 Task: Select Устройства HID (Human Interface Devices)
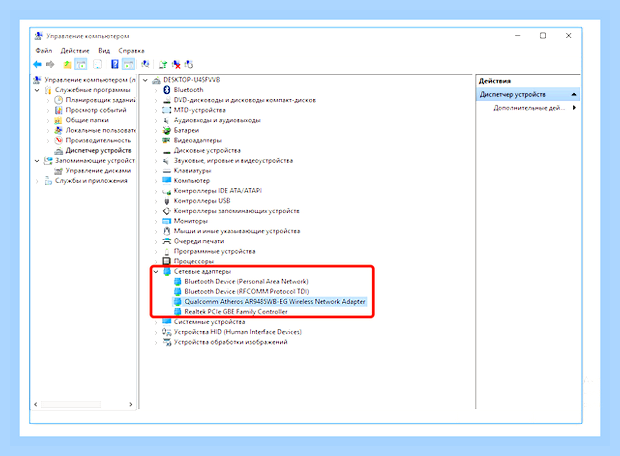click(x=238, y=332)
